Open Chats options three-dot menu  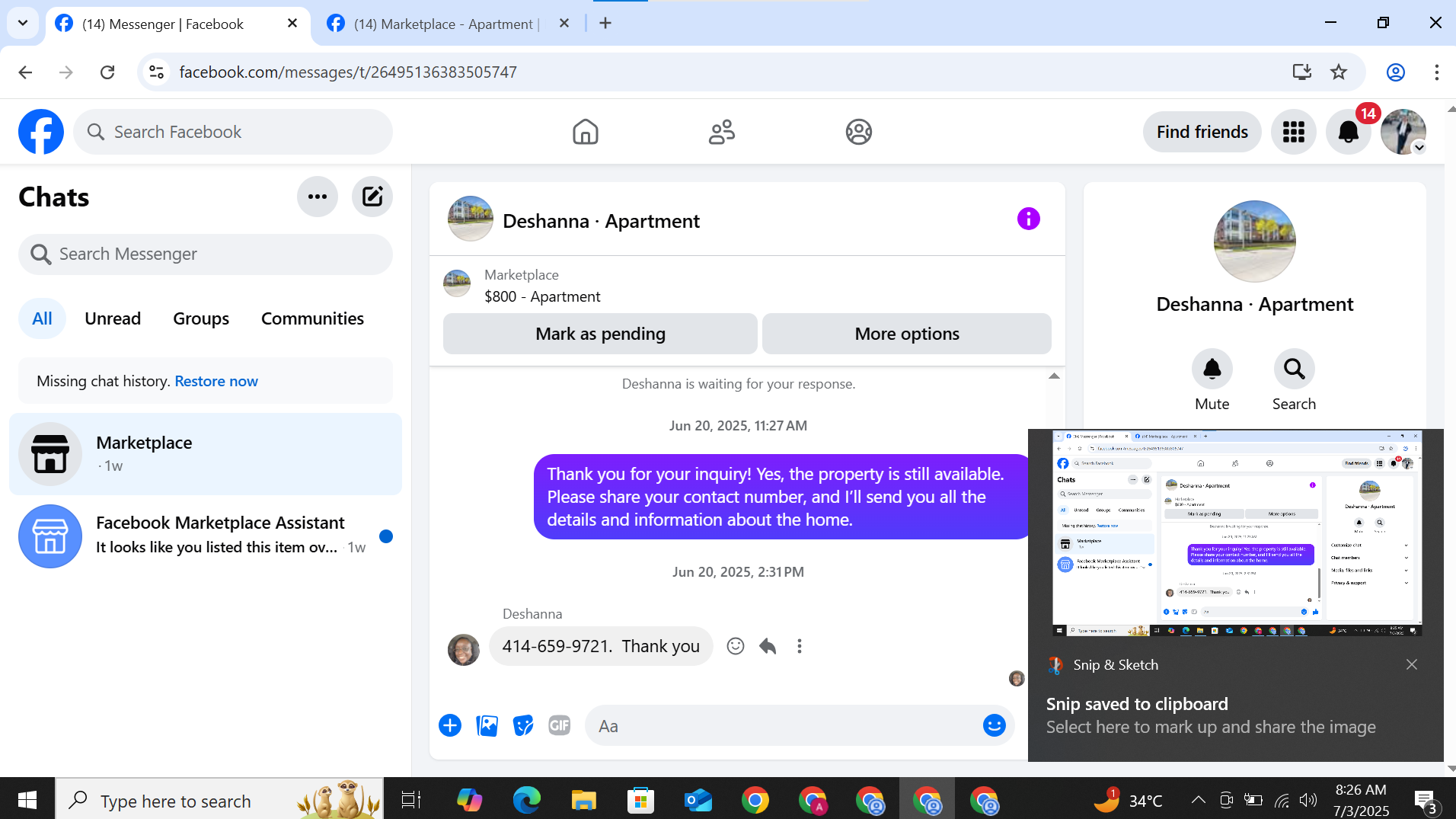[318, 197]
